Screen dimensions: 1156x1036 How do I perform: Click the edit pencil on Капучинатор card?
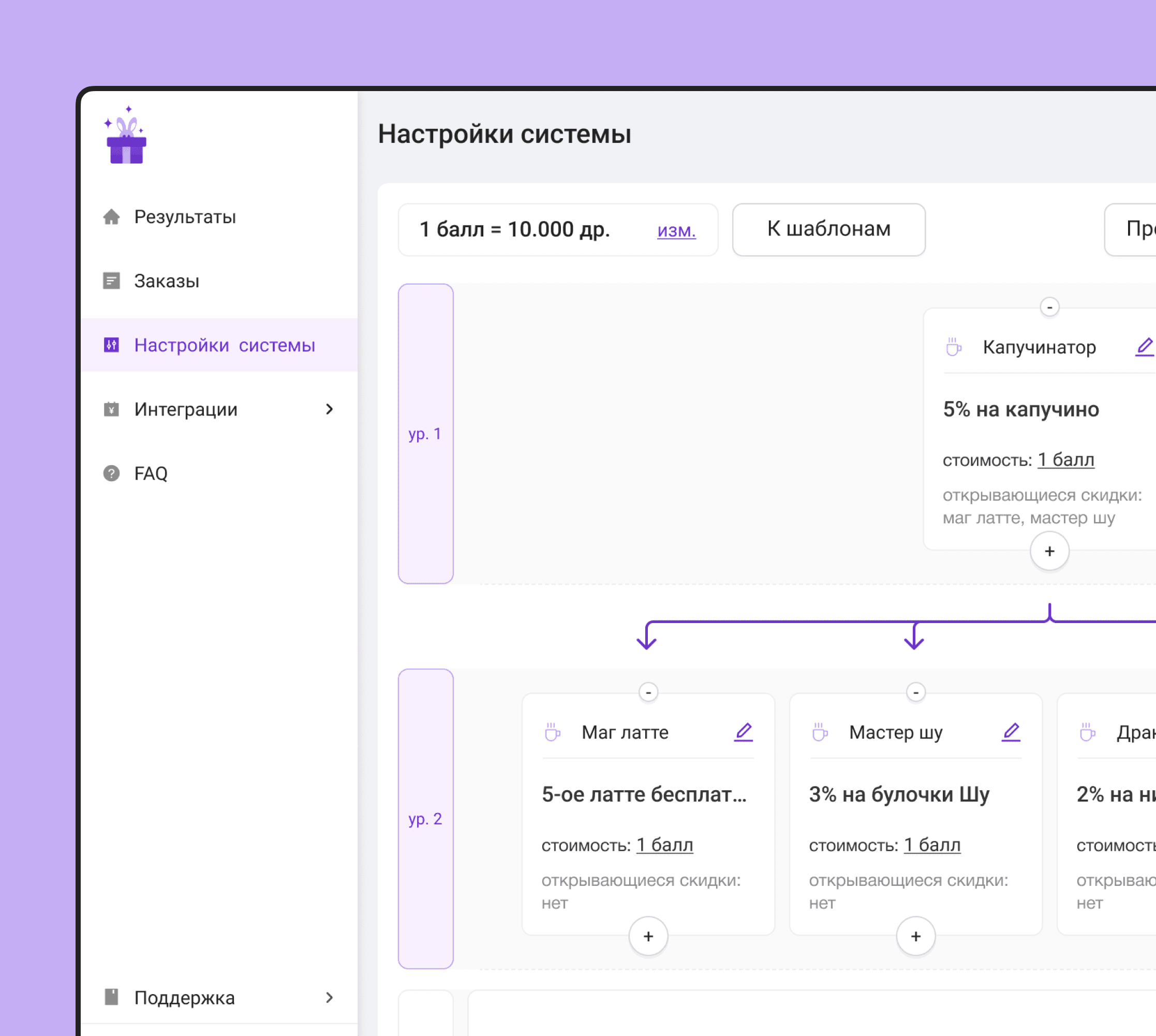click(1144, 347)
